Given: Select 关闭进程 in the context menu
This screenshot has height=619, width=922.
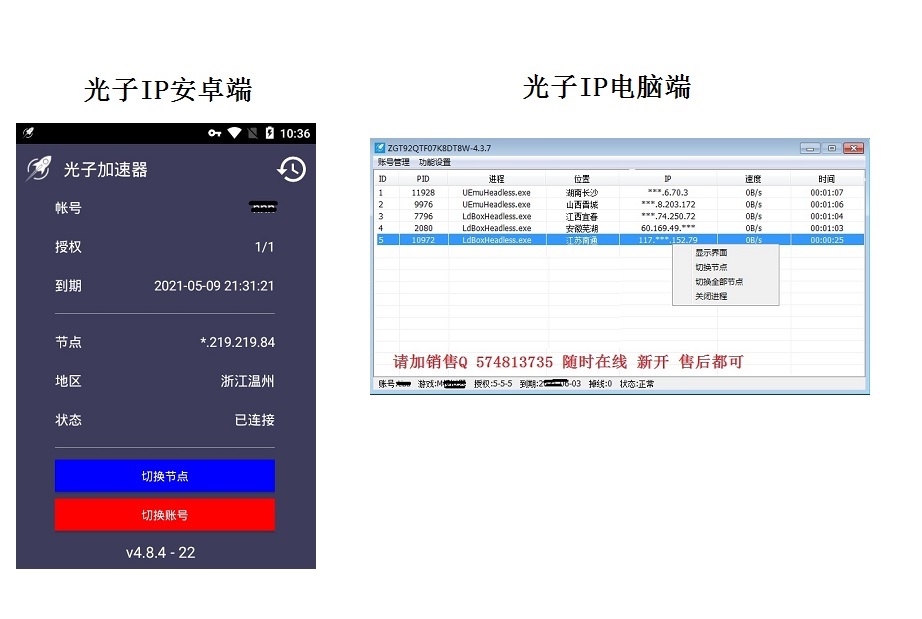Looking at the screenshot, I should pos(711,296).
